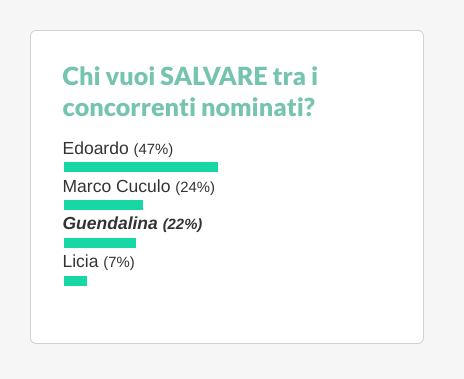
Task: Click the (22%) percentage value
Action: 182,224
